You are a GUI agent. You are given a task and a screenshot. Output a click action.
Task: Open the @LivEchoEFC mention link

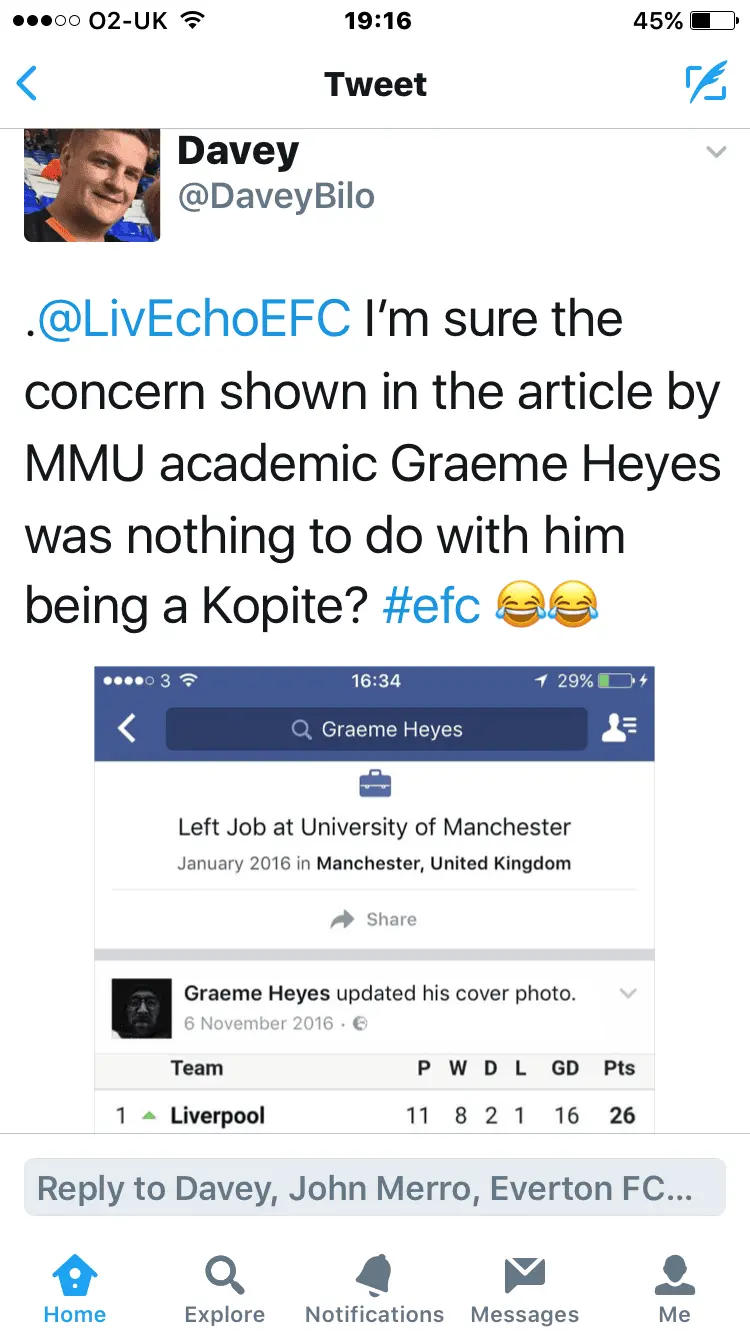196,320
